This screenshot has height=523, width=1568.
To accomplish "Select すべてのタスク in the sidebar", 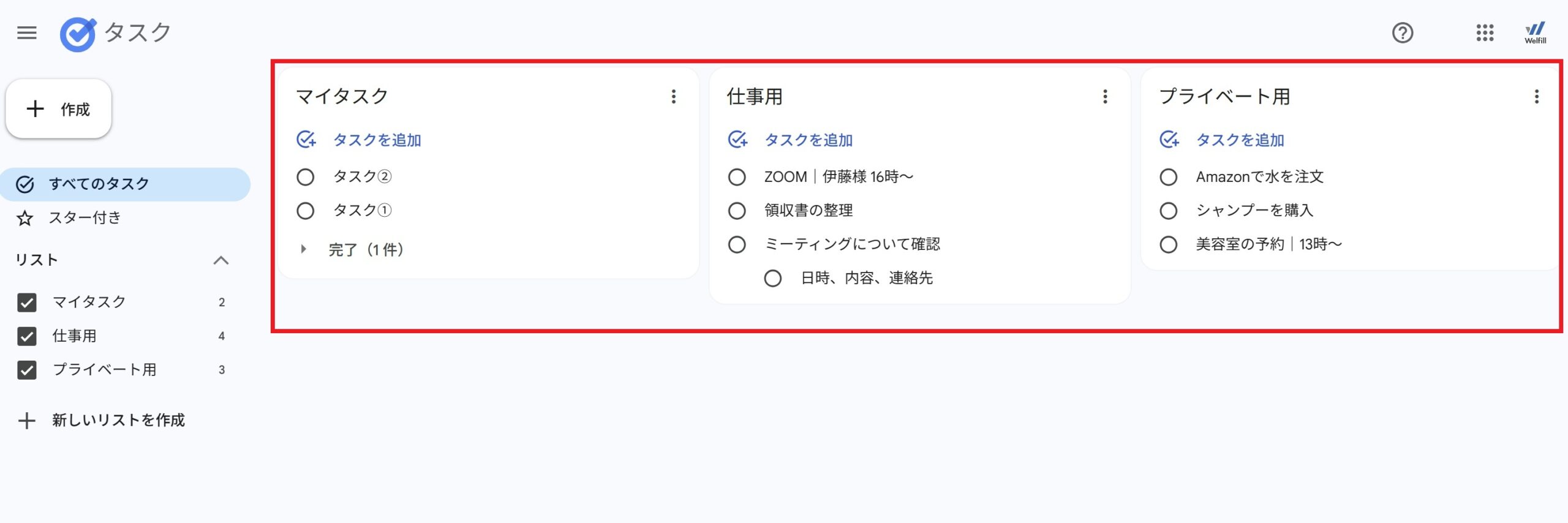I will click(x=99, y=184).
